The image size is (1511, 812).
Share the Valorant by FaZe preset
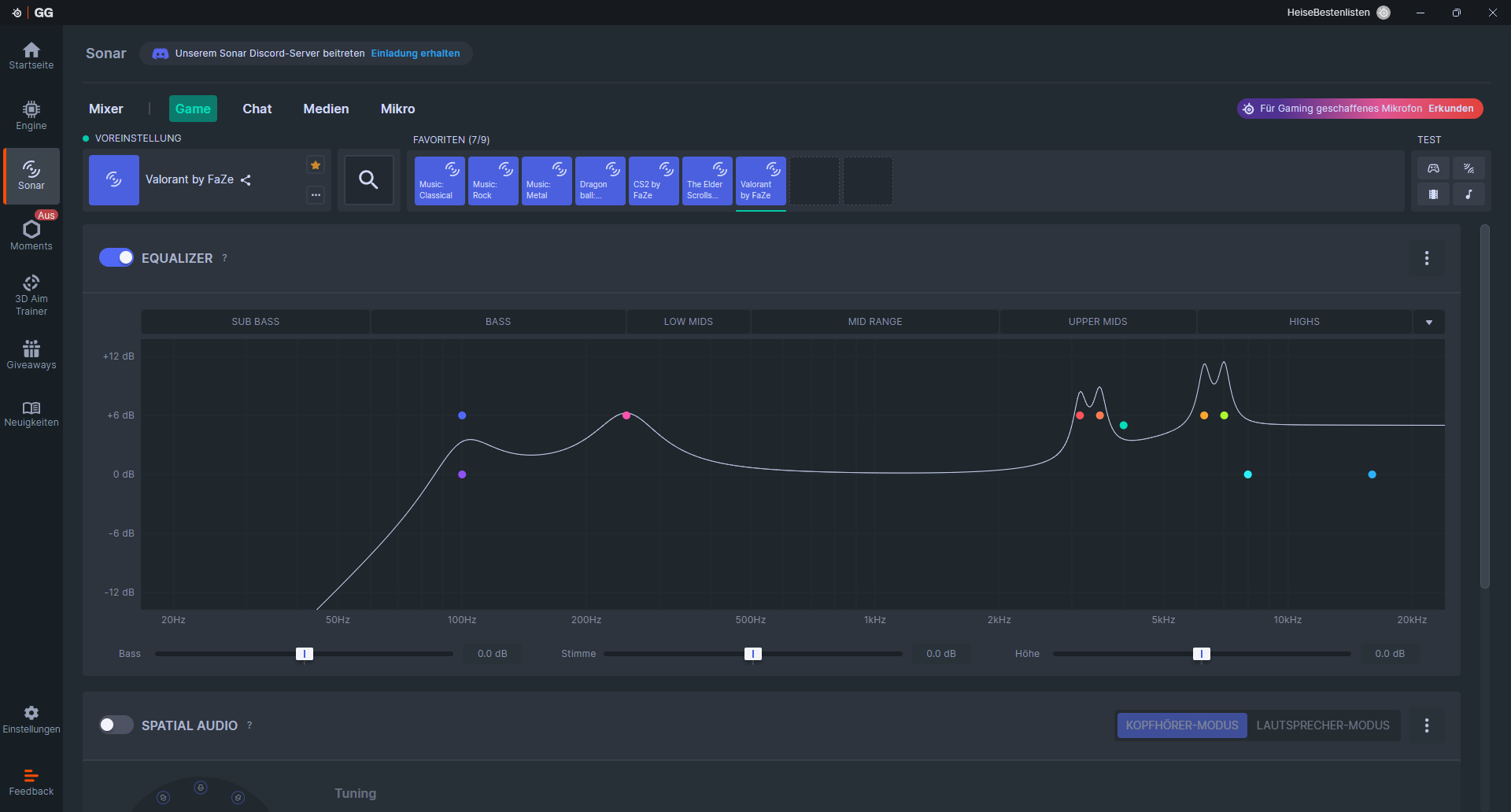coord(246,180)
